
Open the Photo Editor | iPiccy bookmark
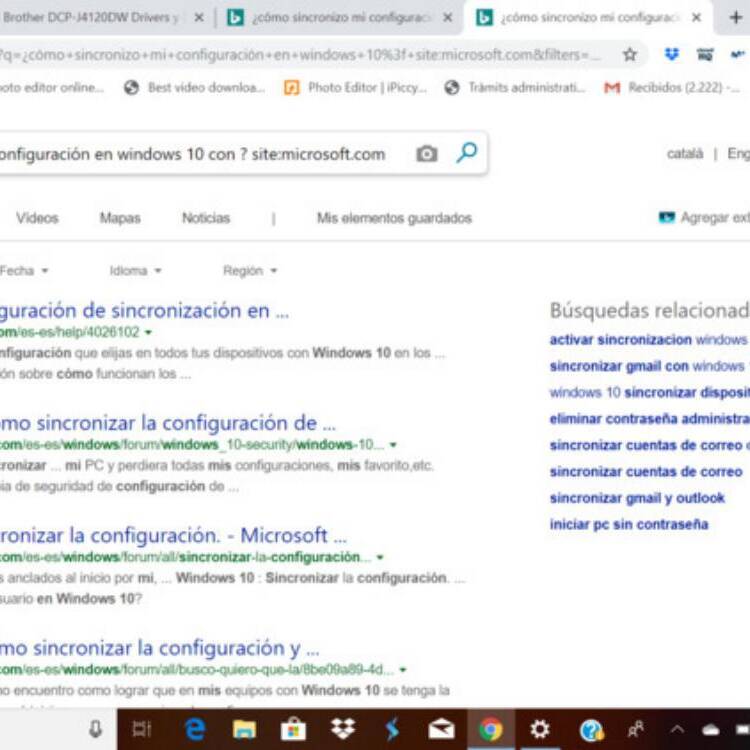[355, 88]
